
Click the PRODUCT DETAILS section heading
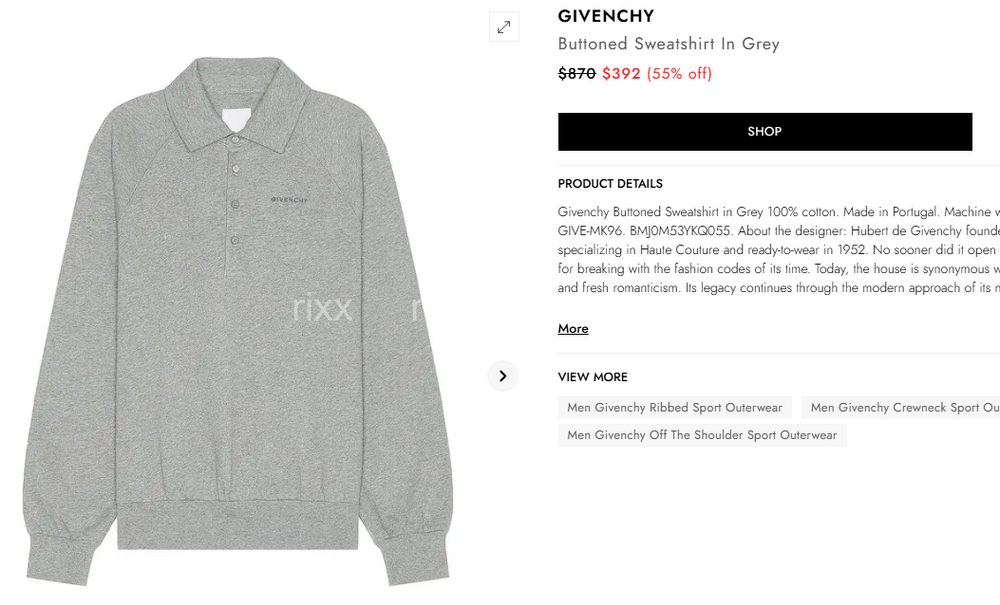click(x=610, y=184)
